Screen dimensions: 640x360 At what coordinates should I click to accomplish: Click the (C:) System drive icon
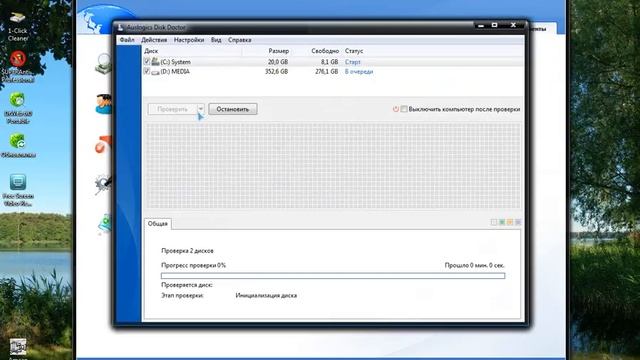pyautogui.click(x=155, y=62)
